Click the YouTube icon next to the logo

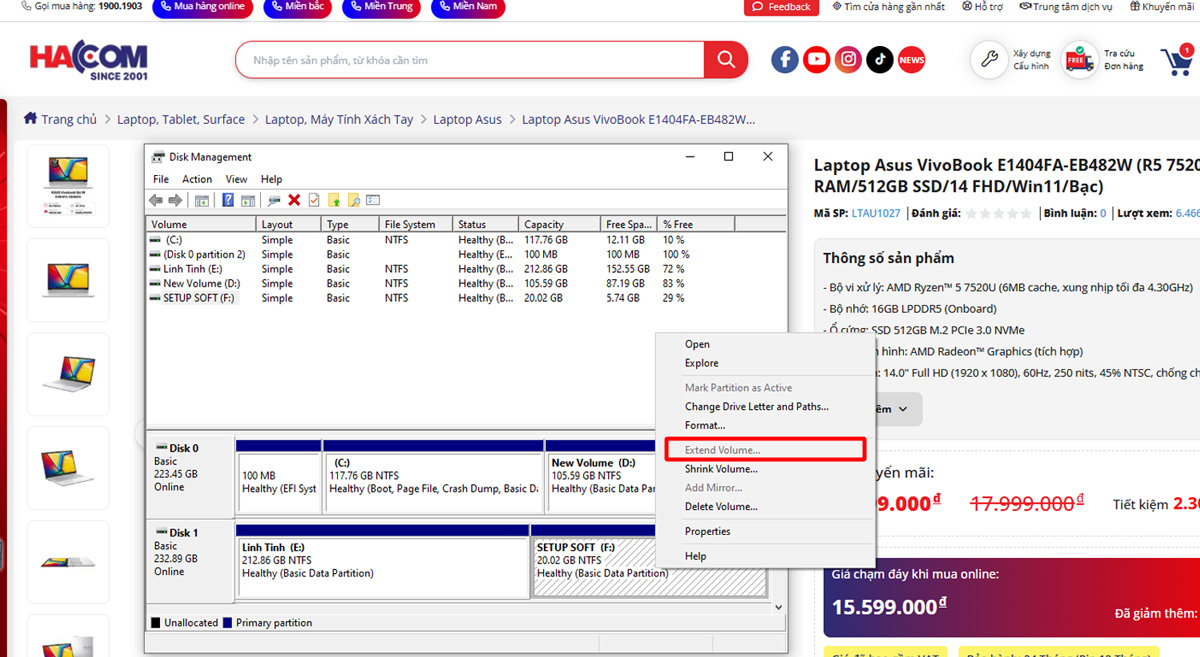(816, 59)
